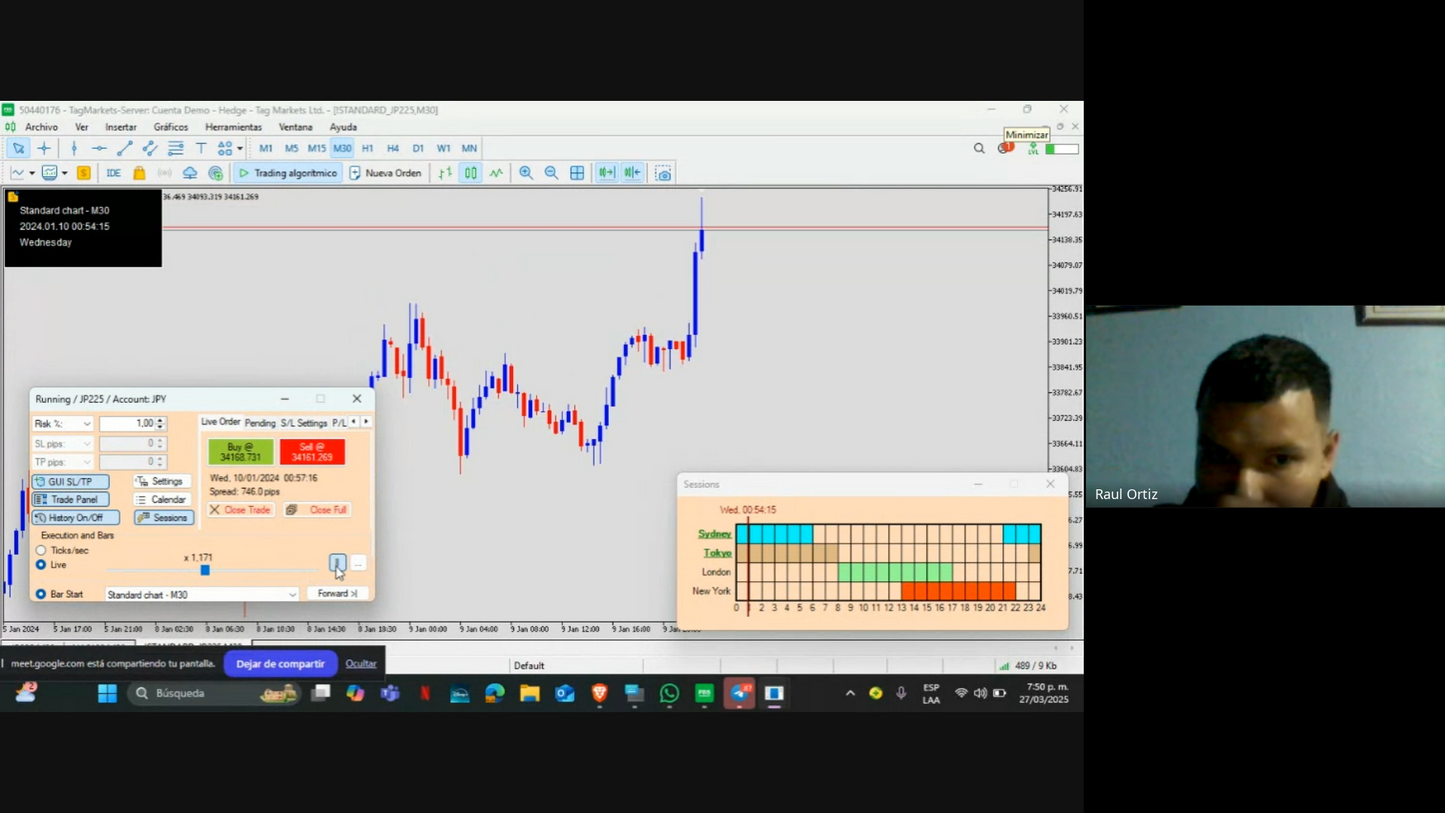The width and height of the screenshot is (1445, 813).
Task: Select the Live execution radio button
Action: point(41,563)
